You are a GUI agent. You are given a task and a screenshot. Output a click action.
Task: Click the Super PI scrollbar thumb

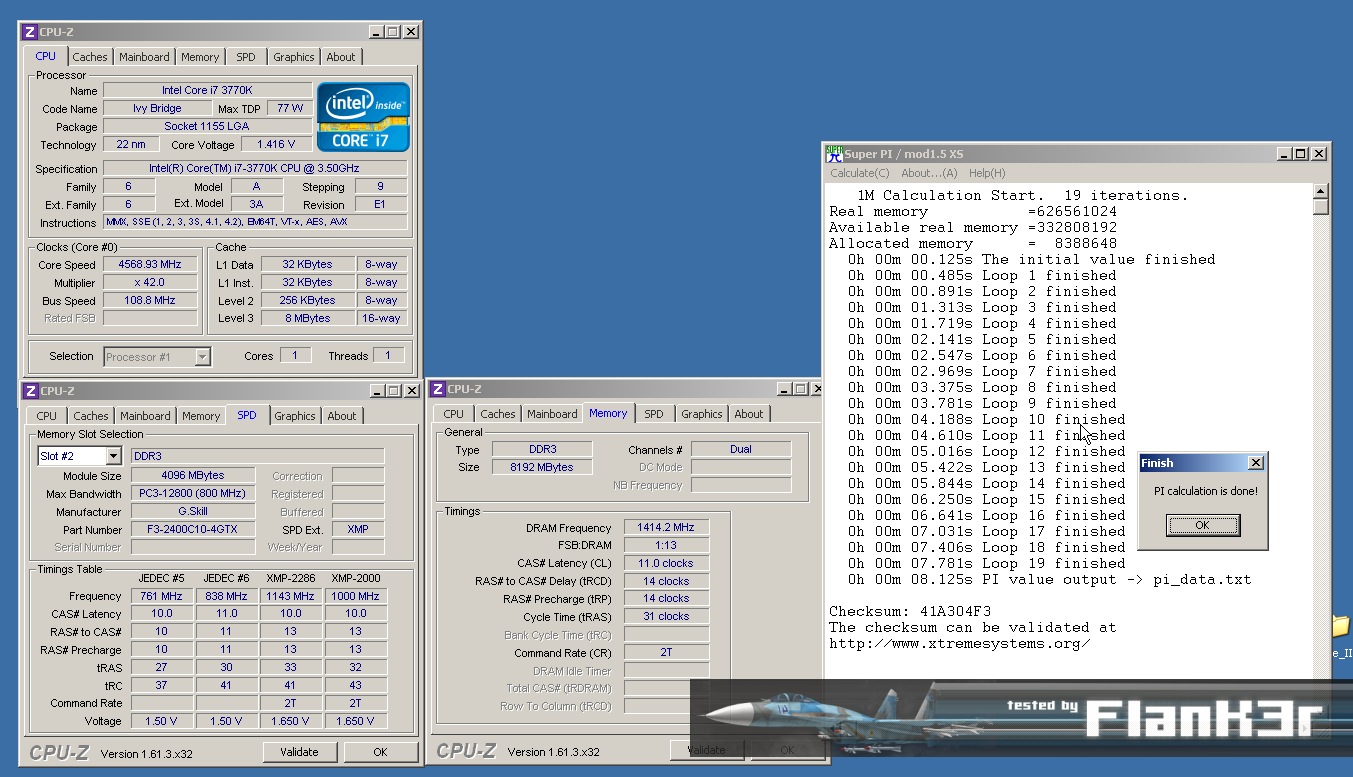(1321, 207)
